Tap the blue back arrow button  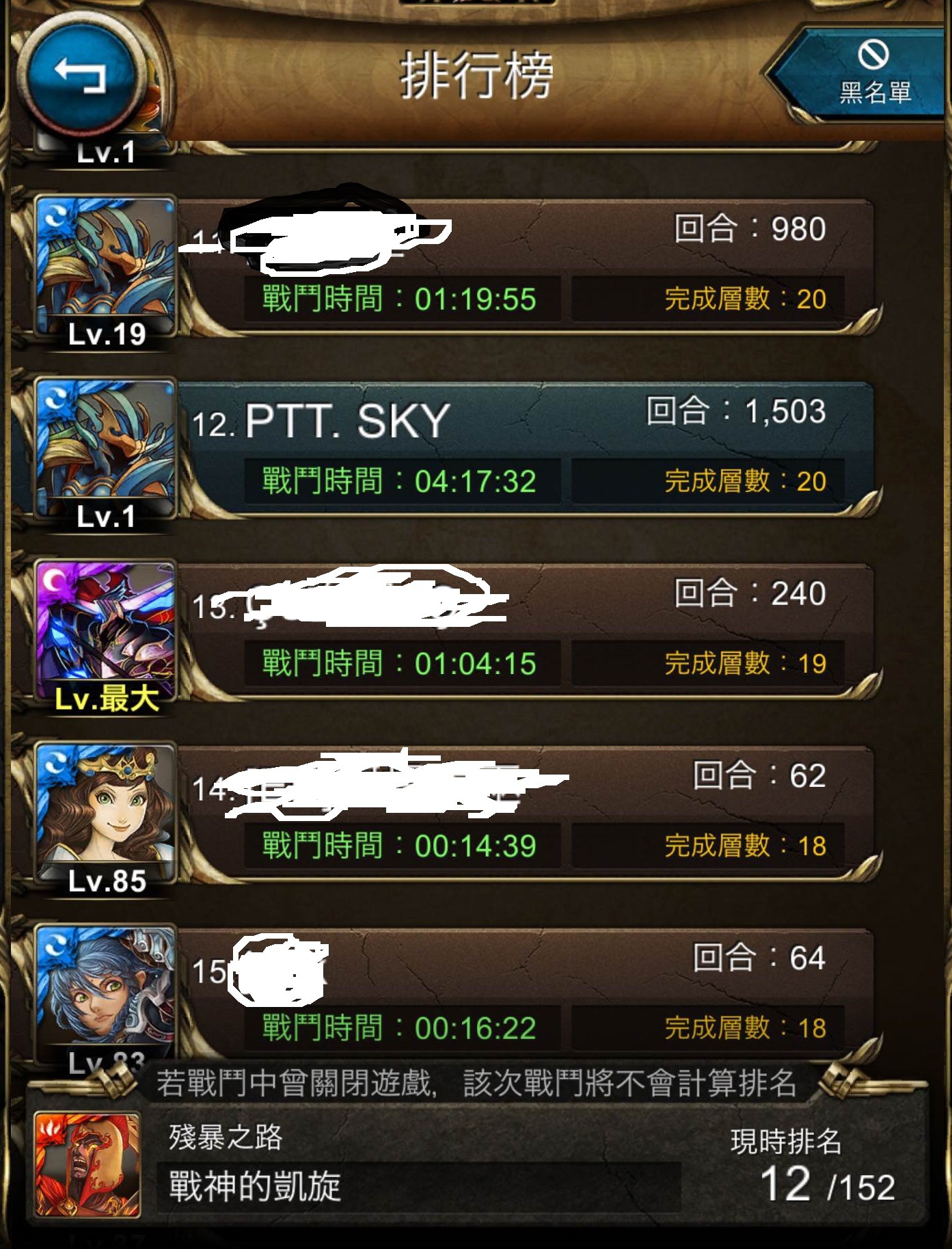(x=80, y=74)
